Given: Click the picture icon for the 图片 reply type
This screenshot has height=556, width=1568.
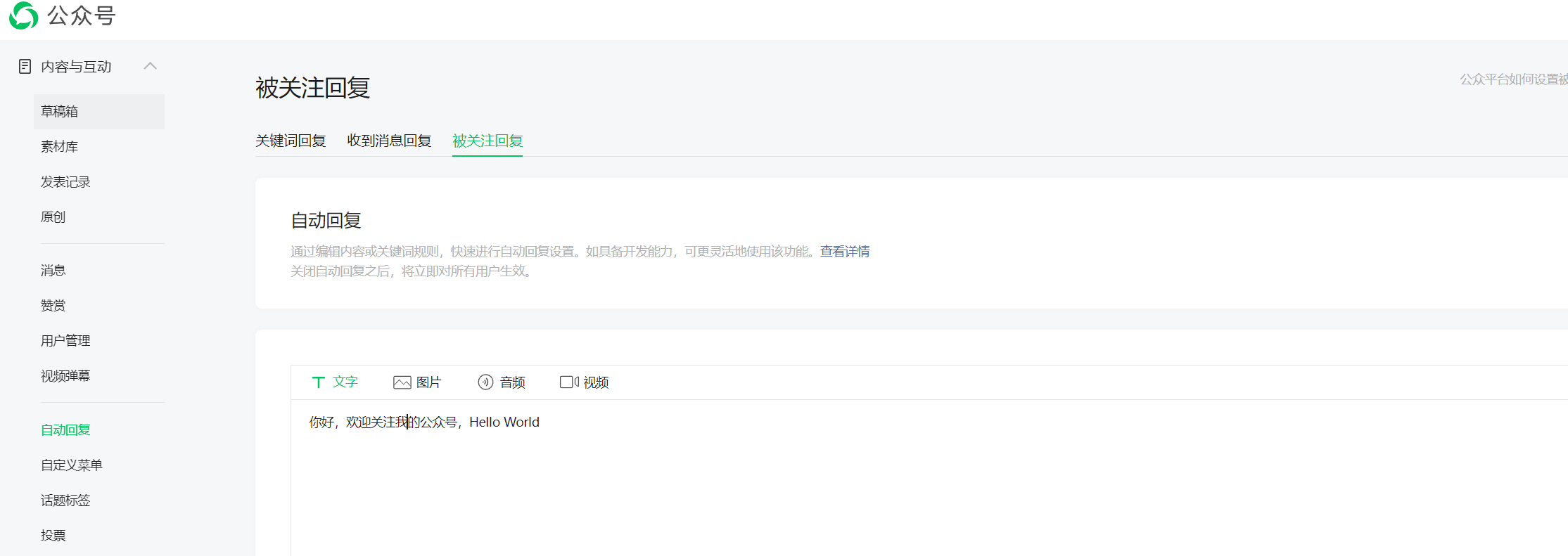Looking at the screenshot, I should 402,382.
